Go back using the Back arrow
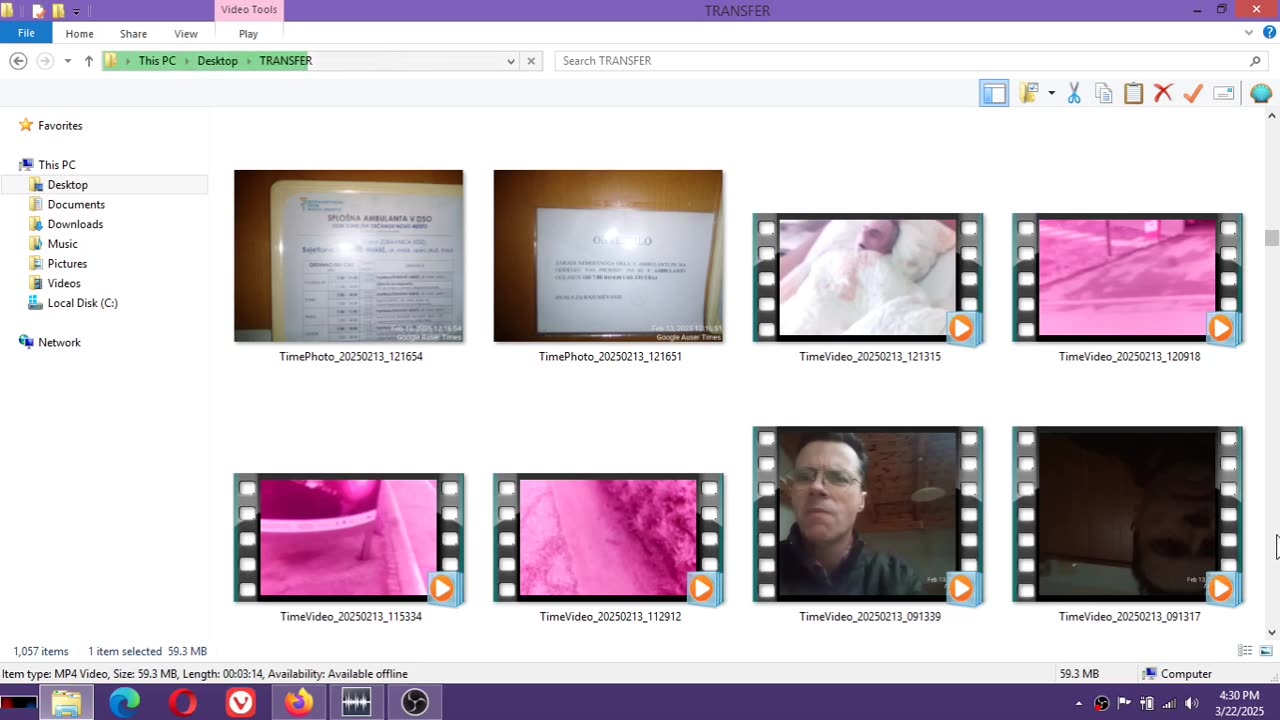This screenshot has height=720, width=1280. coord(18,61)
